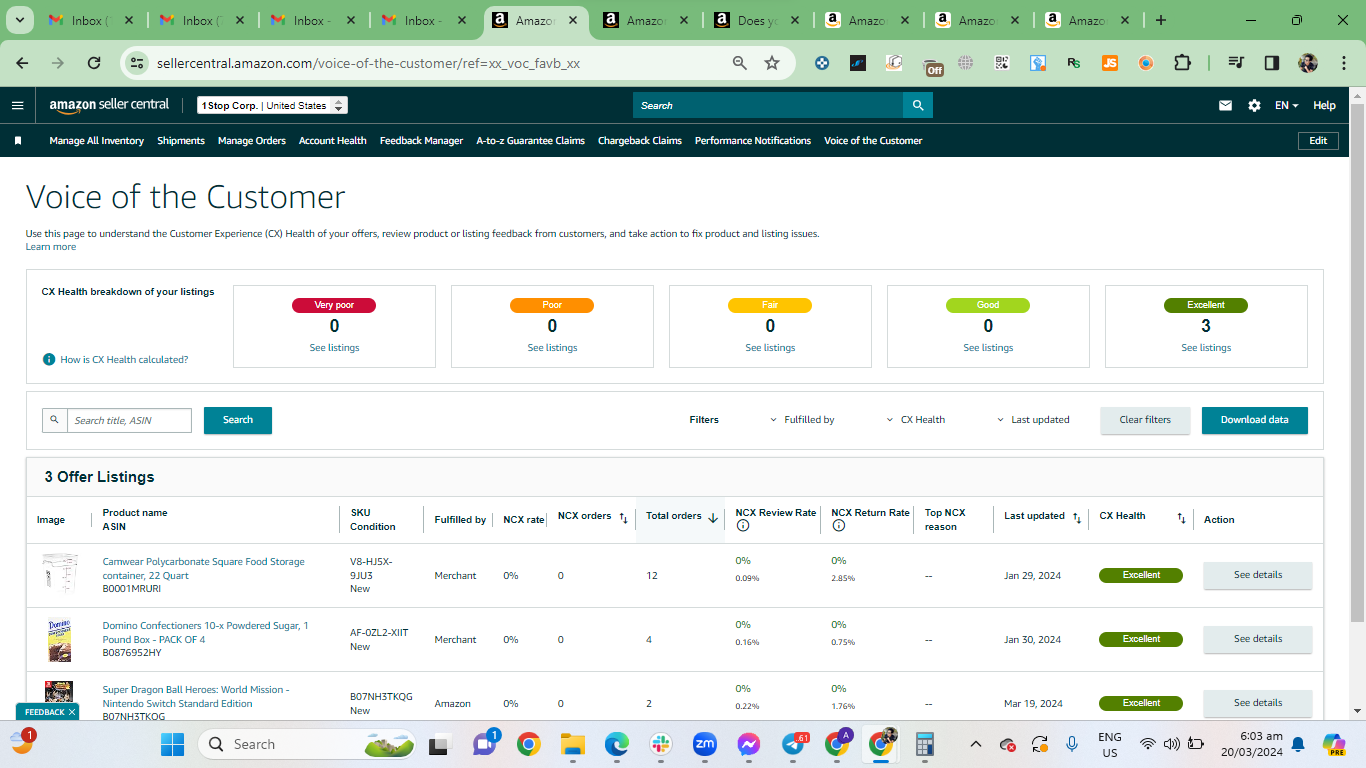See listings under Excellent category
The width and height of the screenshot is (1366, 768).
pos(1207,348)
